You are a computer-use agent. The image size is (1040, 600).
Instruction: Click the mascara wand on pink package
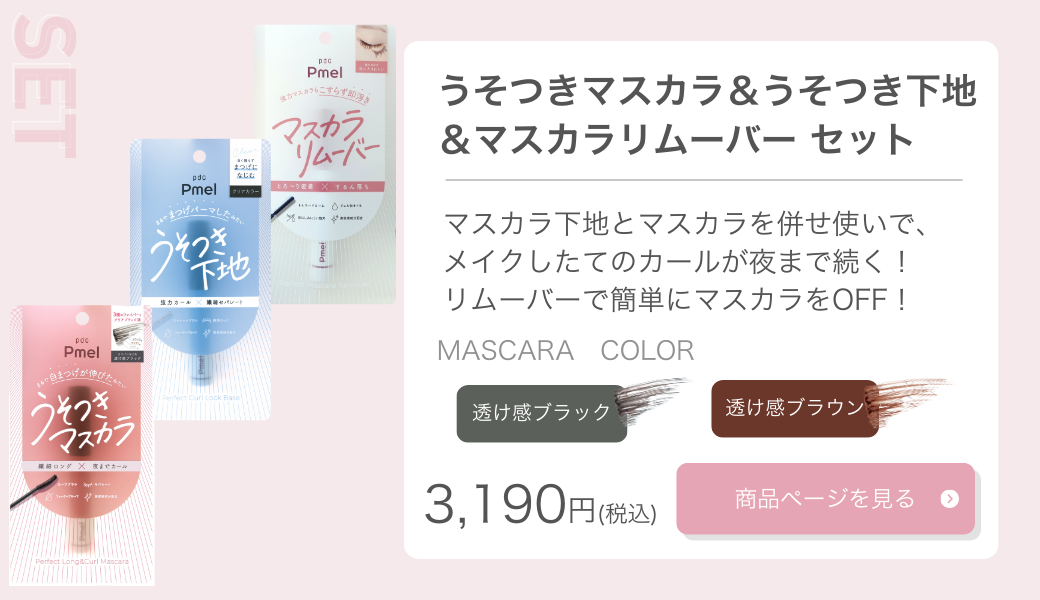32,489
